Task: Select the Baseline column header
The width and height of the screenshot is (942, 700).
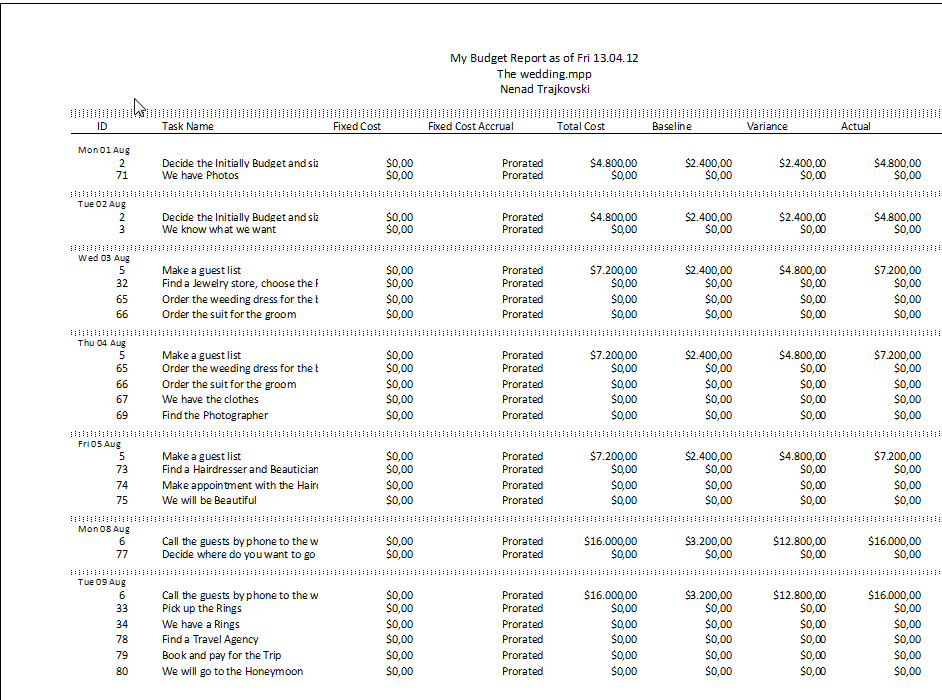Action: pos(672,126)
